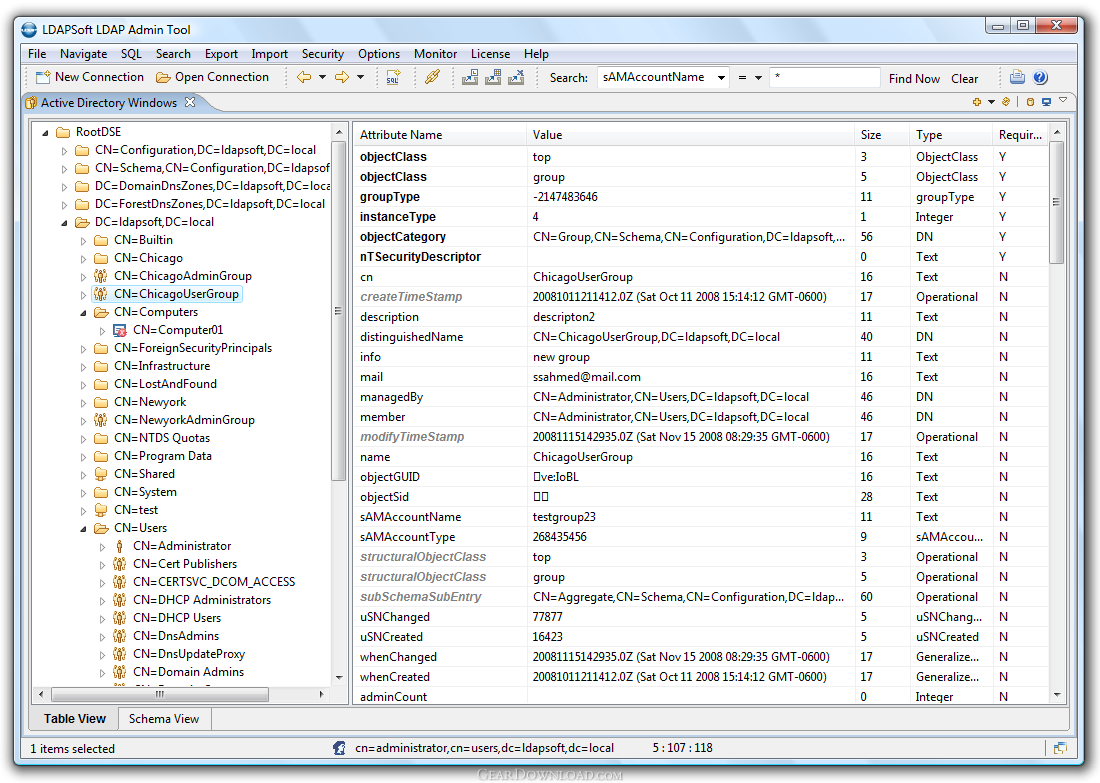The image size is (1100, 783).
Task: Click the New Connection toolbar button
Action: point(90,77)
